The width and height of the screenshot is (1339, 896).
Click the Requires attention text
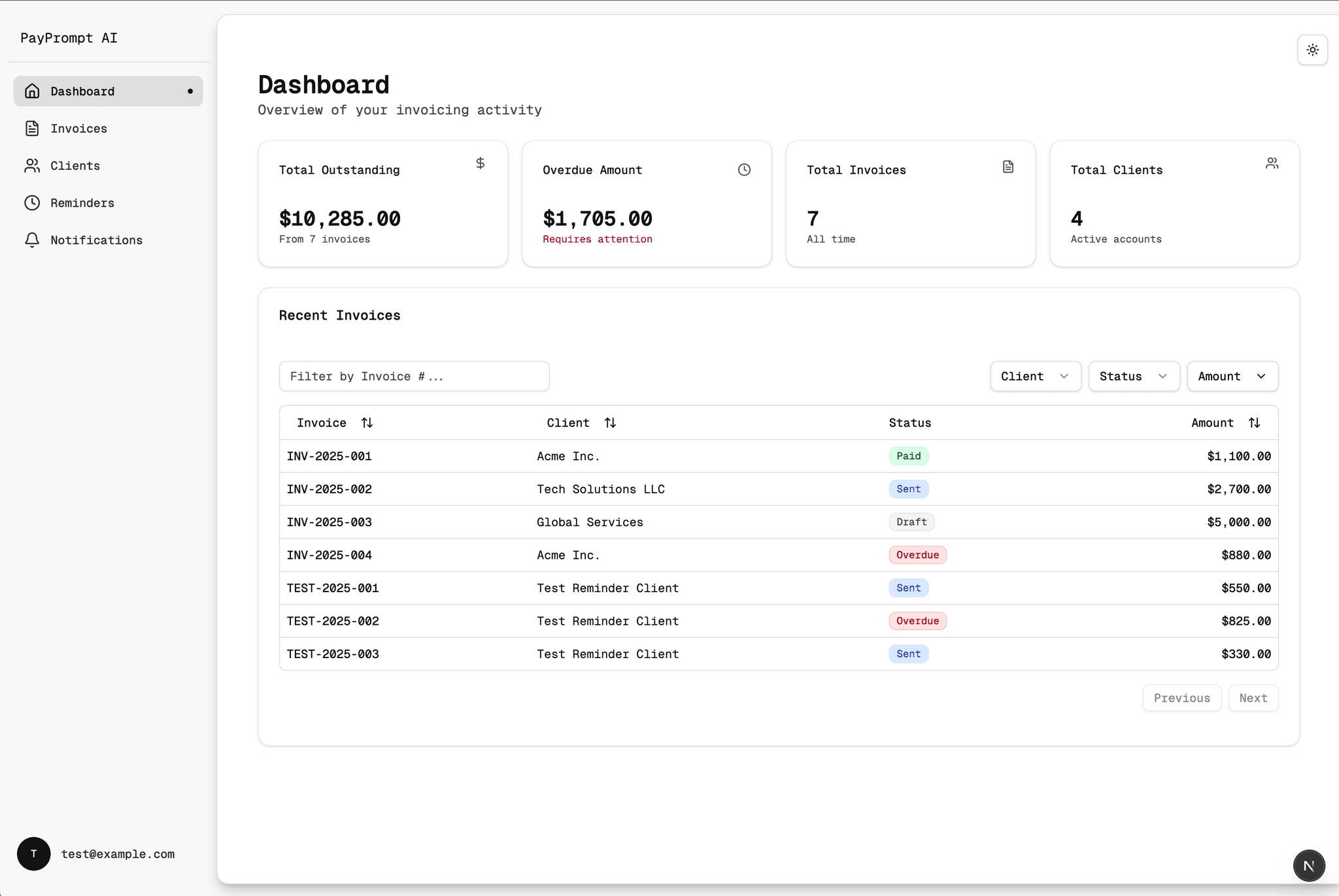[x=598, y=239]
